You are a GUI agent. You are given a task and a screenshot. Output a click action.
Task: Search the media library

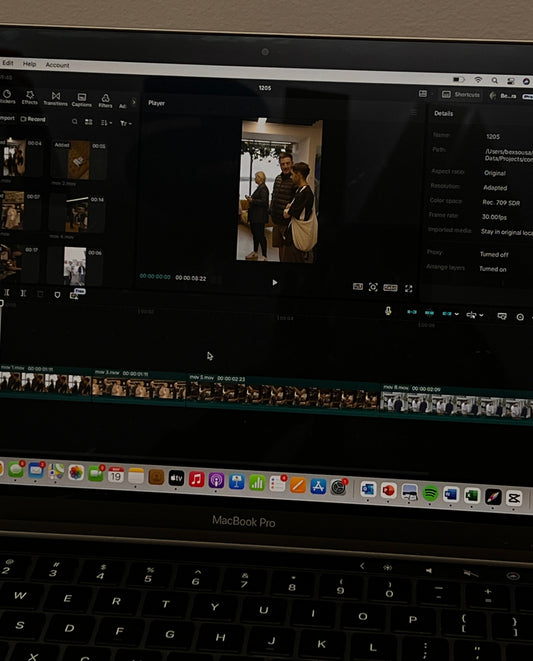[x=75, y=121]
